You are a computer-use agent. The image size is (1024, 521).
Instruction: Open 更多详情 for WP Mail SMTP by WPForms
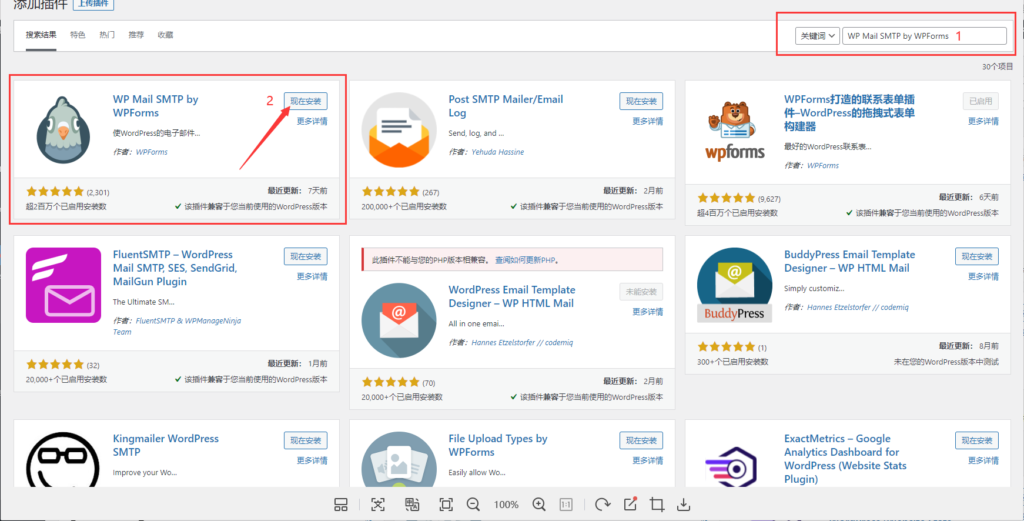(312, 121)
